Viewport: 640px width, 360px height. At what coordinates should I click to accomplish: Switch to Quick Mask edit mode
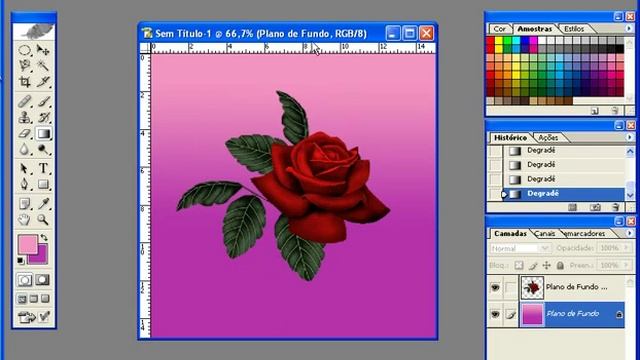tap(43, 280)
